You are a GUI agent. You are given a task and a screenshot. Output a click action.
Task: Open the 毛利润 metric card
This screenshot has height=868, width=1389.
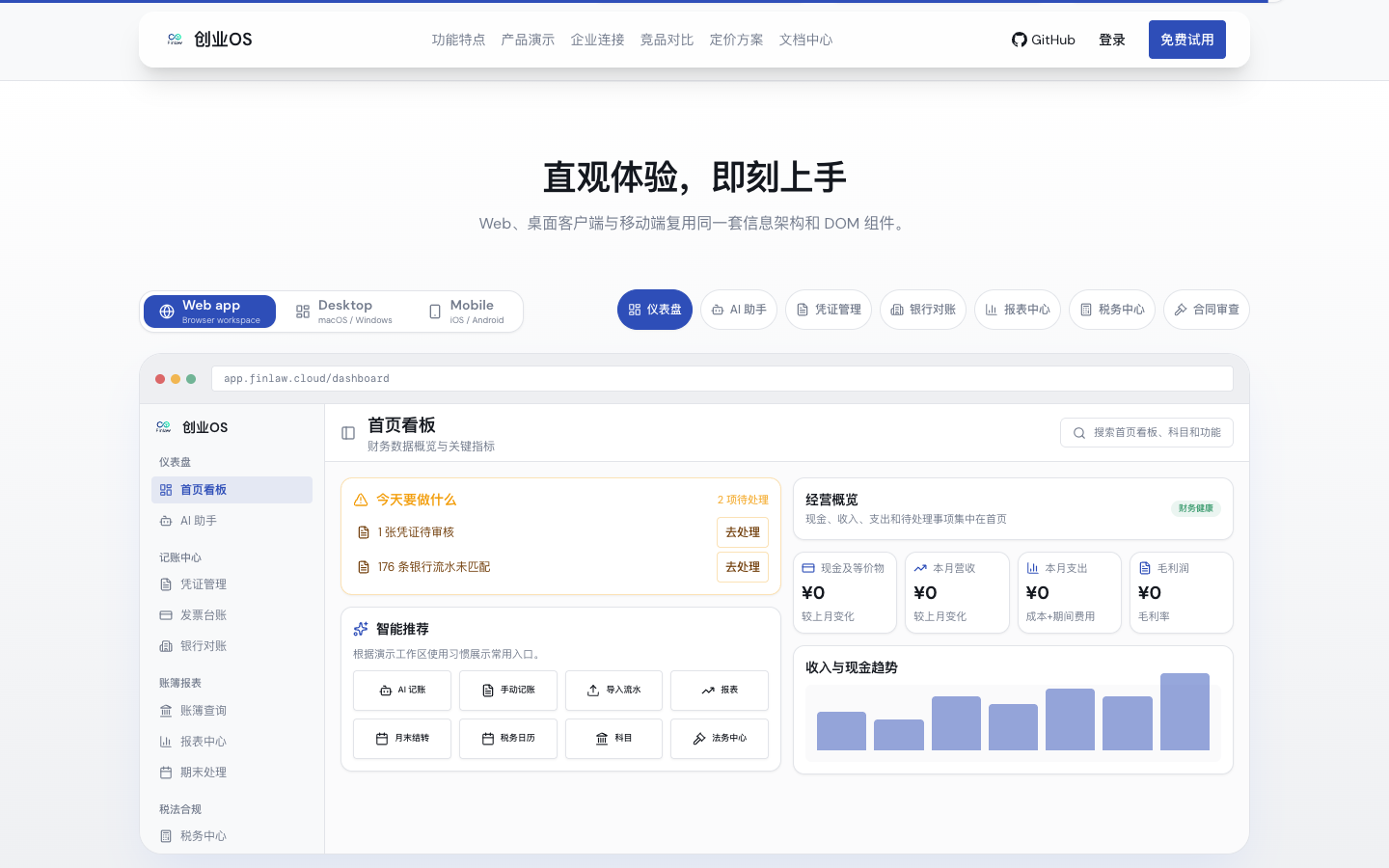[1182, 592]
